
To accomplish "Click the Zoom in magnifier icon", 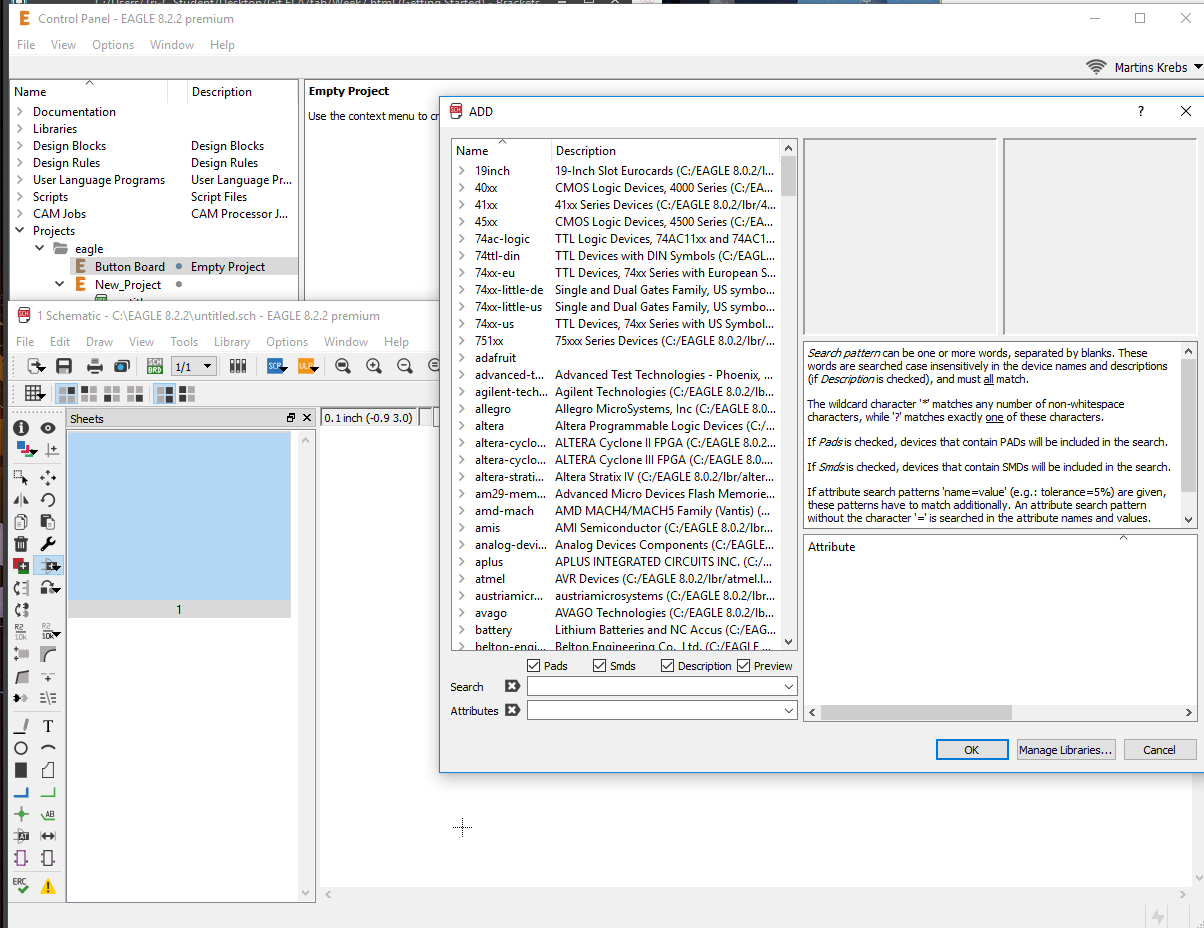I will coord(374,366).
